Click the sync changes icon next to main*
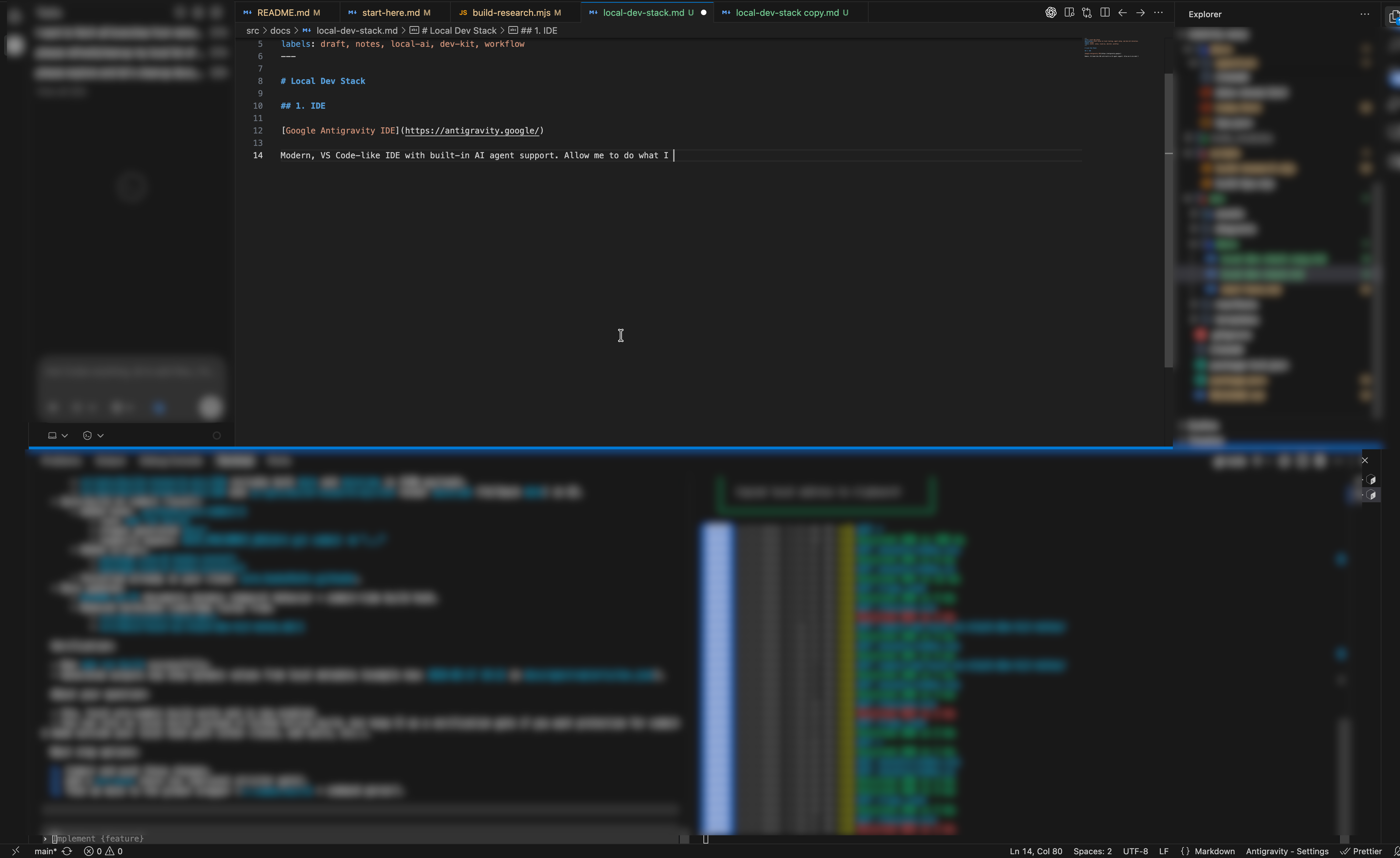Image resolution: width=1400 pixels, height=858 pixels. pos(67,851)
